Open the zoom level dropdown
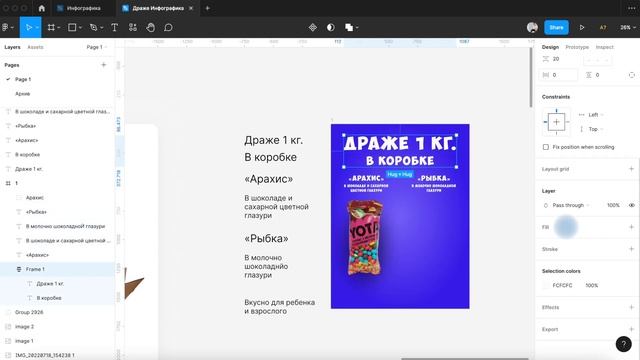 pyautogui.click(x=628, y=27)
